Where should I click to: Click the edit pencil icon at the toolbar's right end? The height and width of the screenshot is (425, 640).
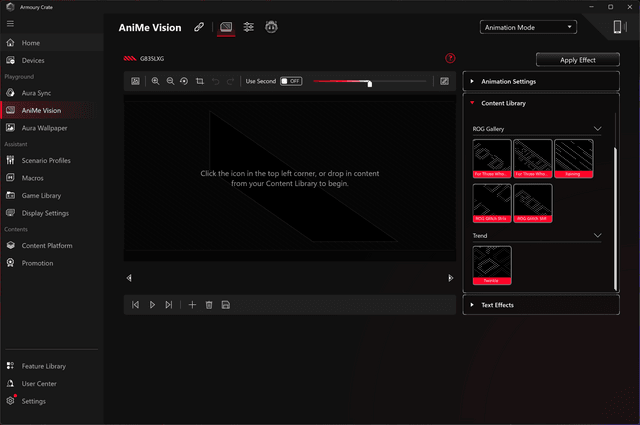[444, 81]
